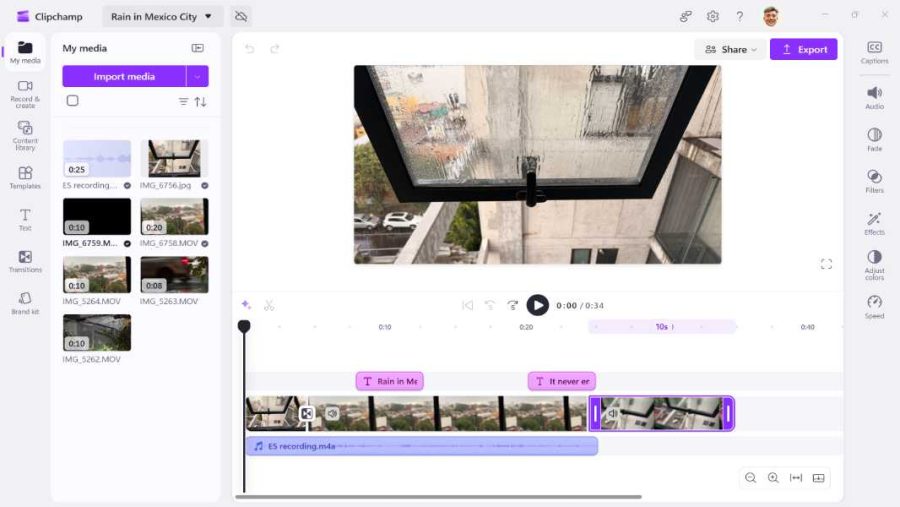The height and width of the screenshot is (507, 900).
Task: Click the scissors split icon
Action: pyautogui.click(x=269, y=305)
